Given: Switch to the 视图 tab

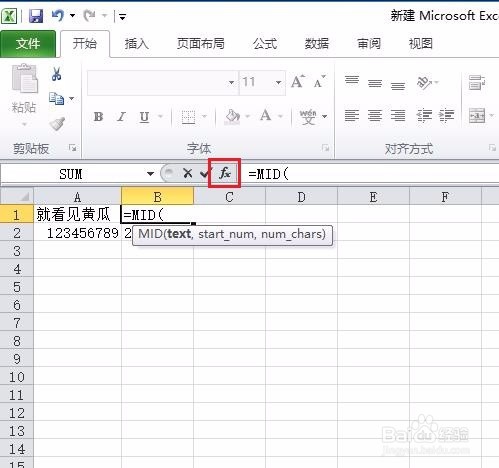Looking at the screenshot, I should pos(421,44).
